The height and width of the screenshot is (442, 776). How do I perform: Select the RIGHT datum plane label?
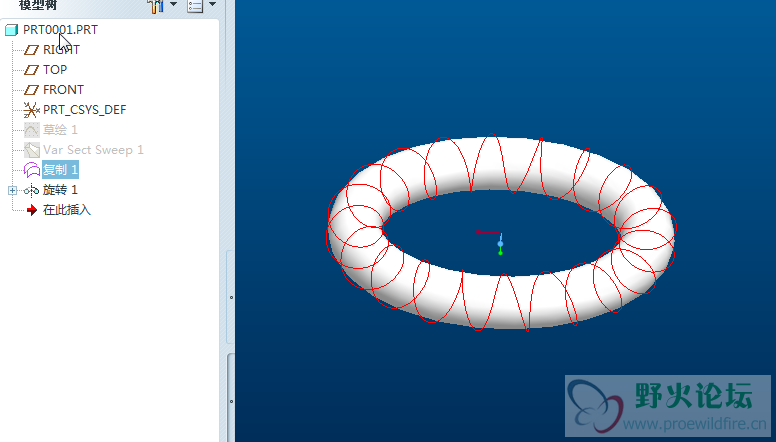[61, 50]
